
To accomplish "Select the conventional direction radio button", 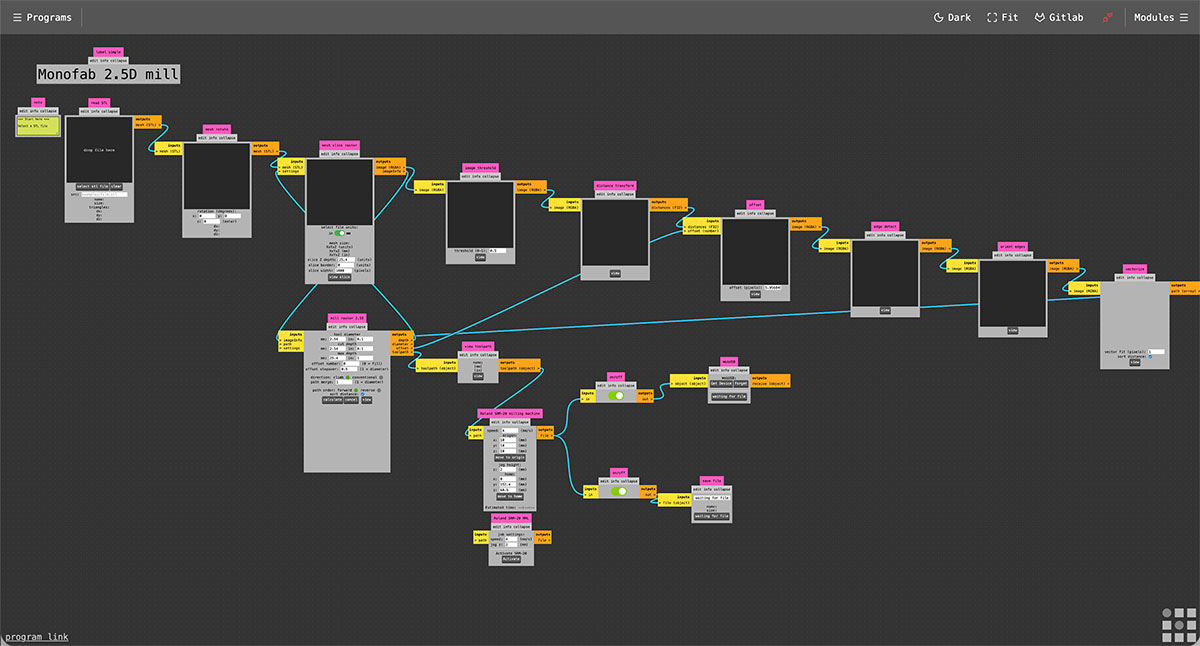I will pyautogui.click(x=382, y=376).
